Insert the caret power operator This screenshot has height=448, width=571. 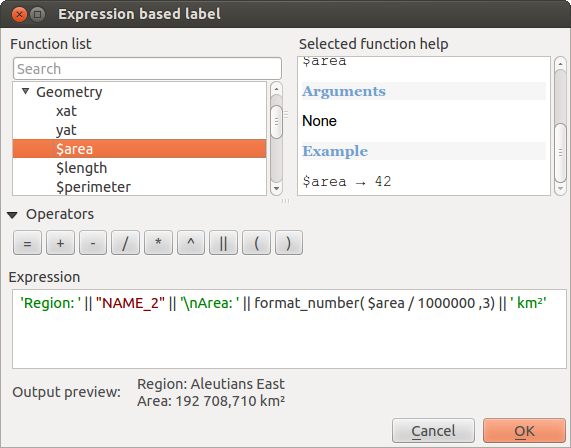tap(191, 243)
